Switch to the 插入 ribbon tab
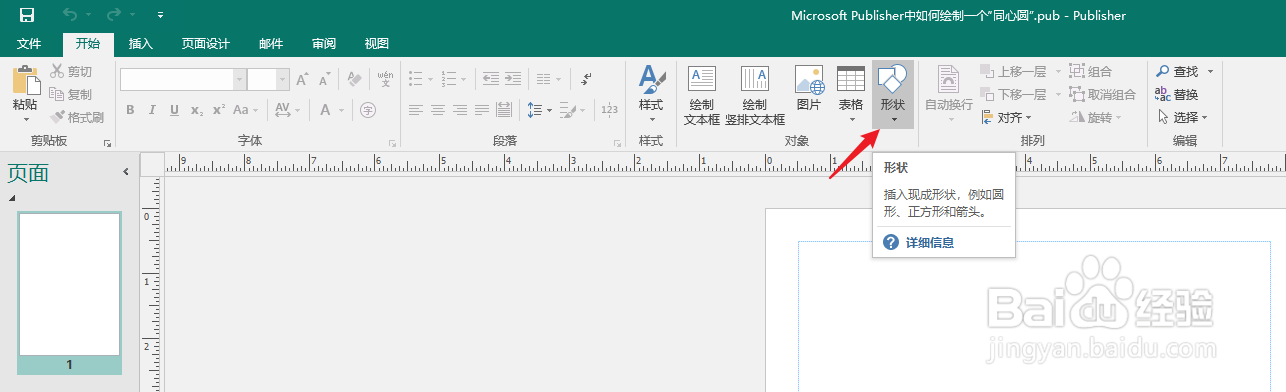Screen dimensions: 1286x392 click(x=141, y=44)
